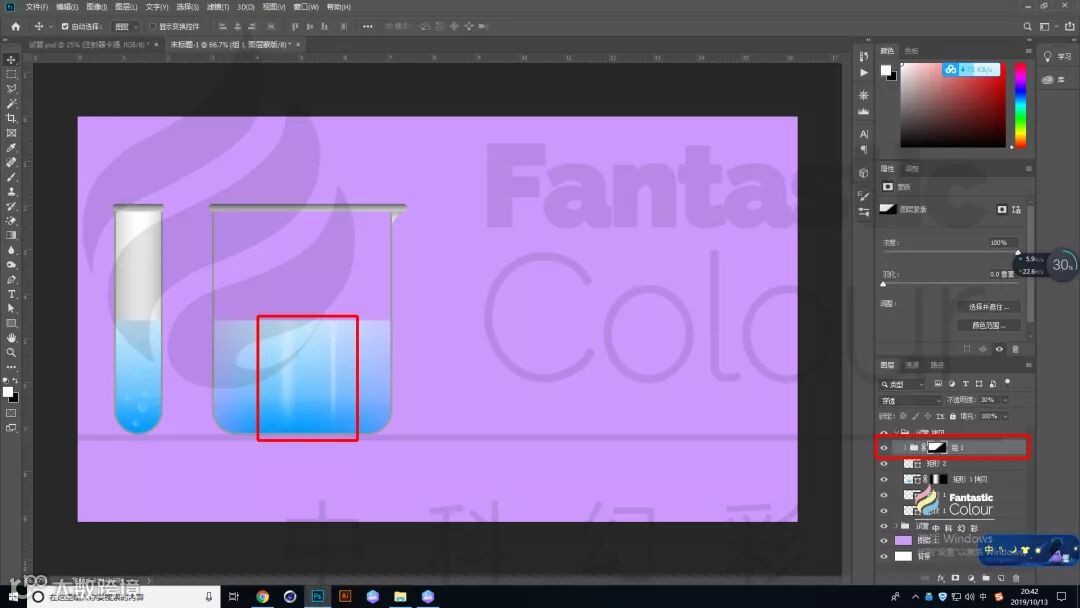Screen dimensions: 1080x608
Task: Select the Path Selection tool
Action: click(x=11, y=308)
